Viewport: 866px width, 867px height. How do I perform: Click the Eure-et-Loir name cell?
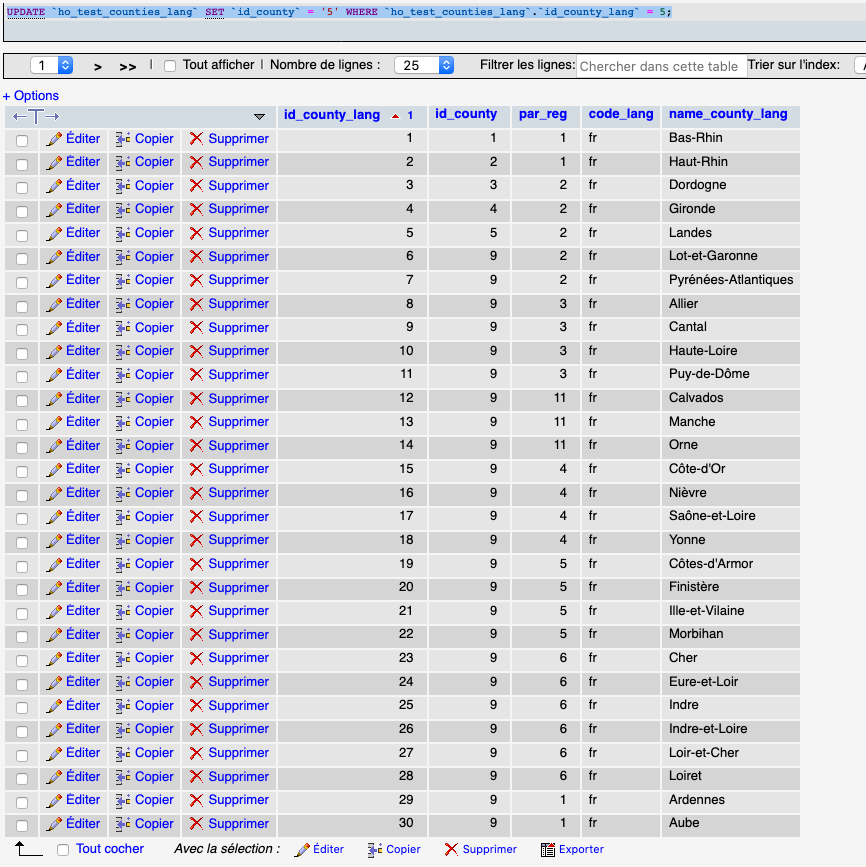tap(730, 682)
